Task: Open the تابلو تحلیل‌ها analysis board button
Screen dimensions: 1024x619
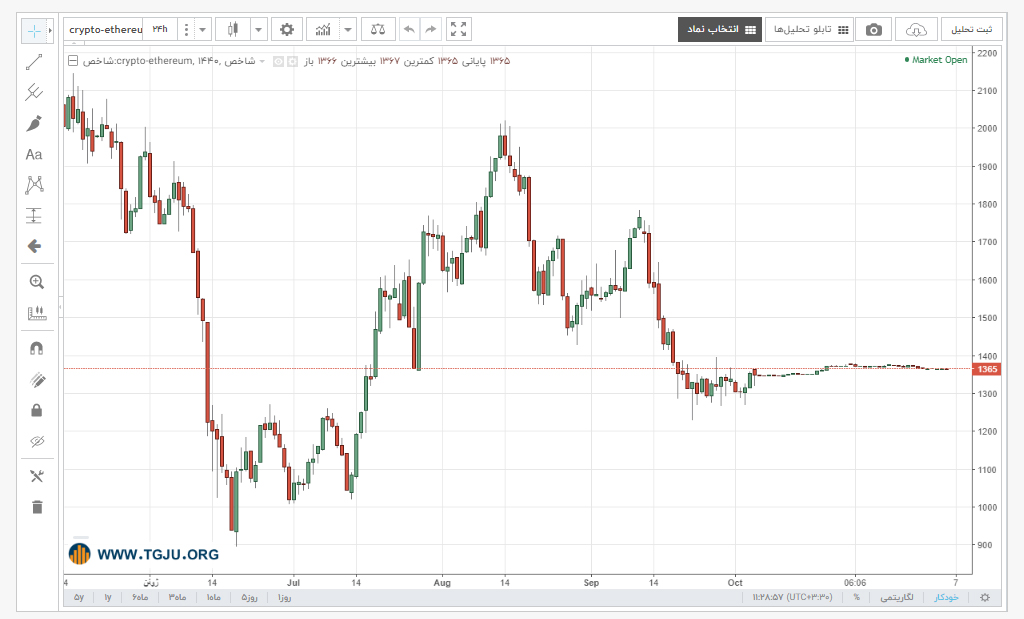Action: click(x=809, y=29)
